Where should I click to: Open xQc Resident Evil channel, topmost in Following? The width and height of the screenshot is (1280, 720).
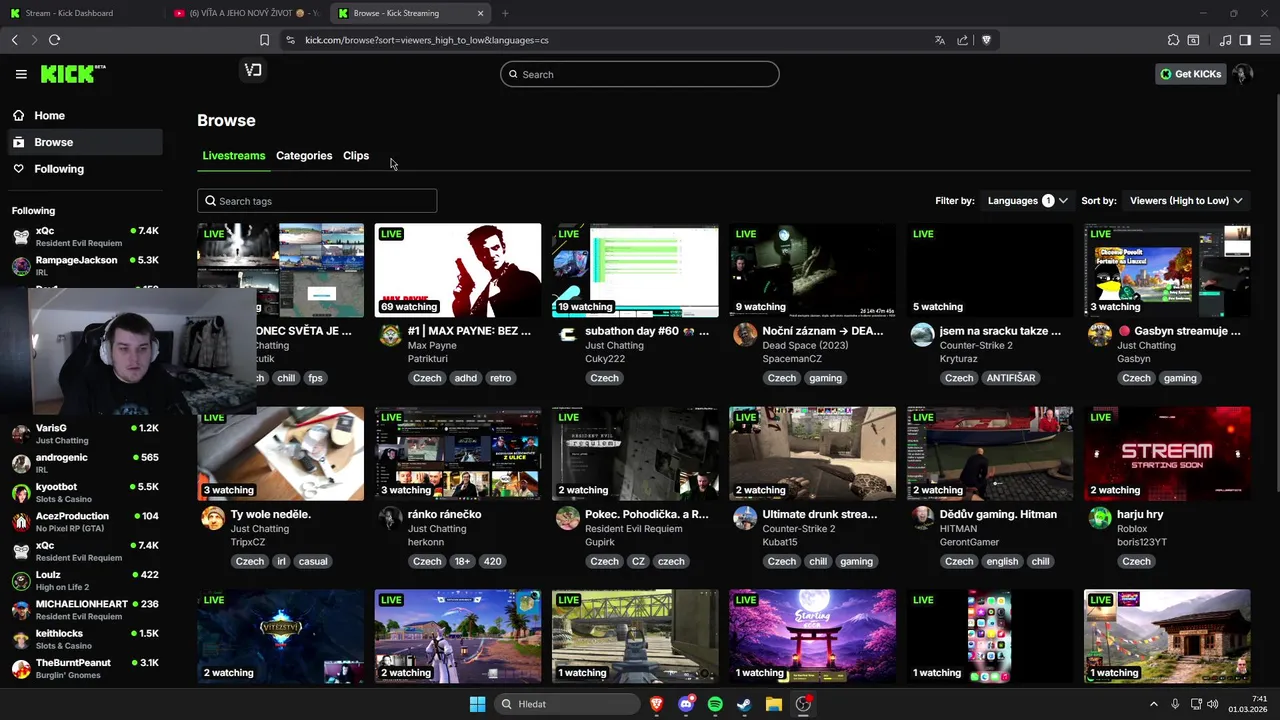(x=85, y=237)
